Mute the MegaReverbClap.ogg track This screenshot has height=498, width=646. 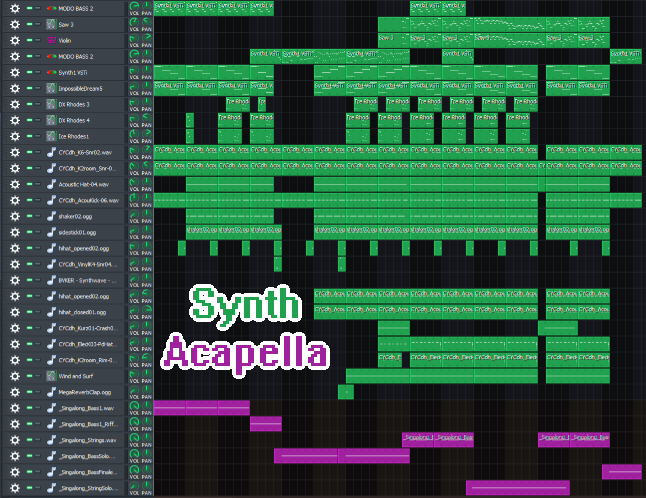[x=29, y=392]
